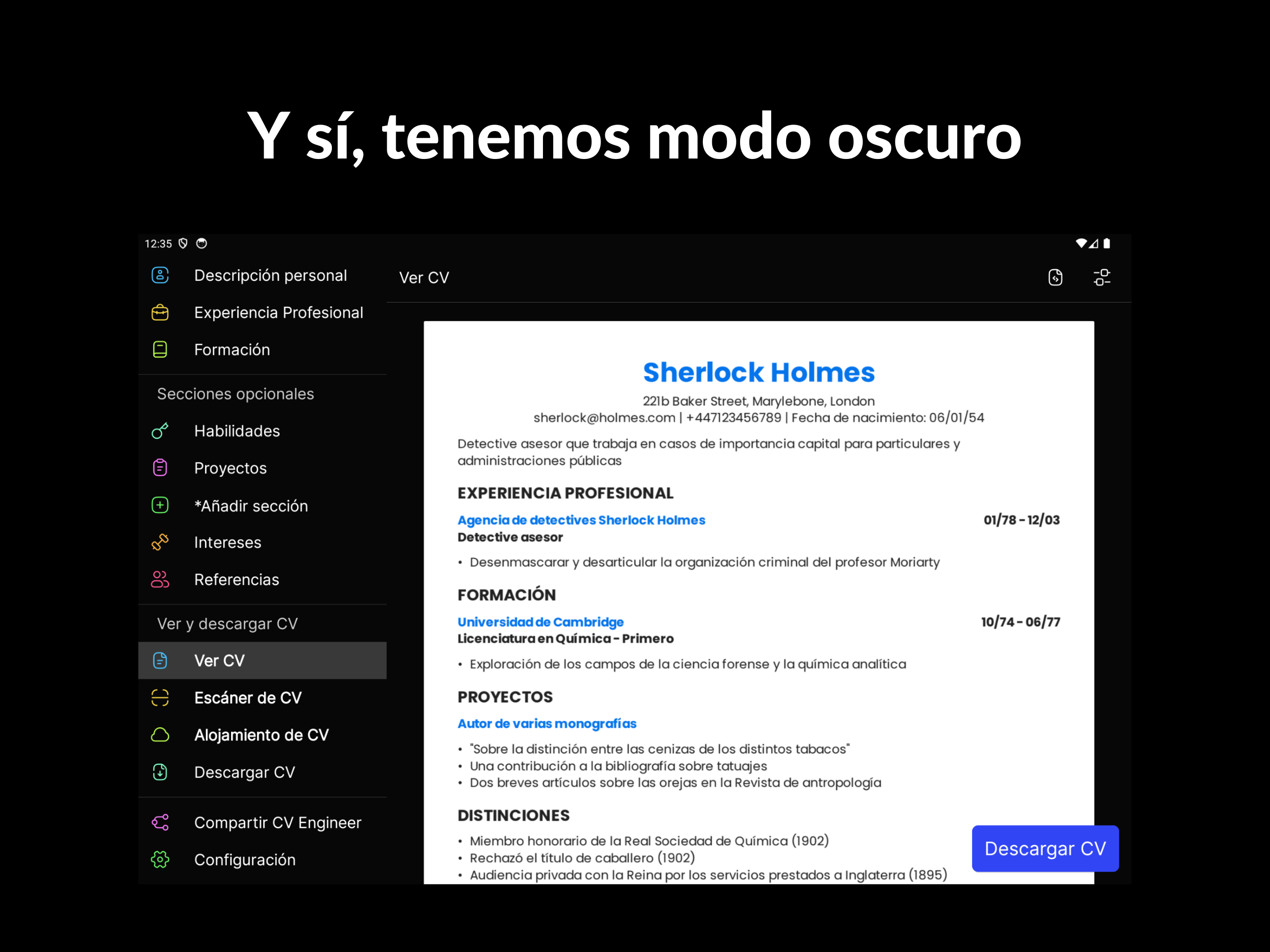Click the sherlock@holmes.com contact line
This screenshot has height=952, width=1270.
point(759,417)
